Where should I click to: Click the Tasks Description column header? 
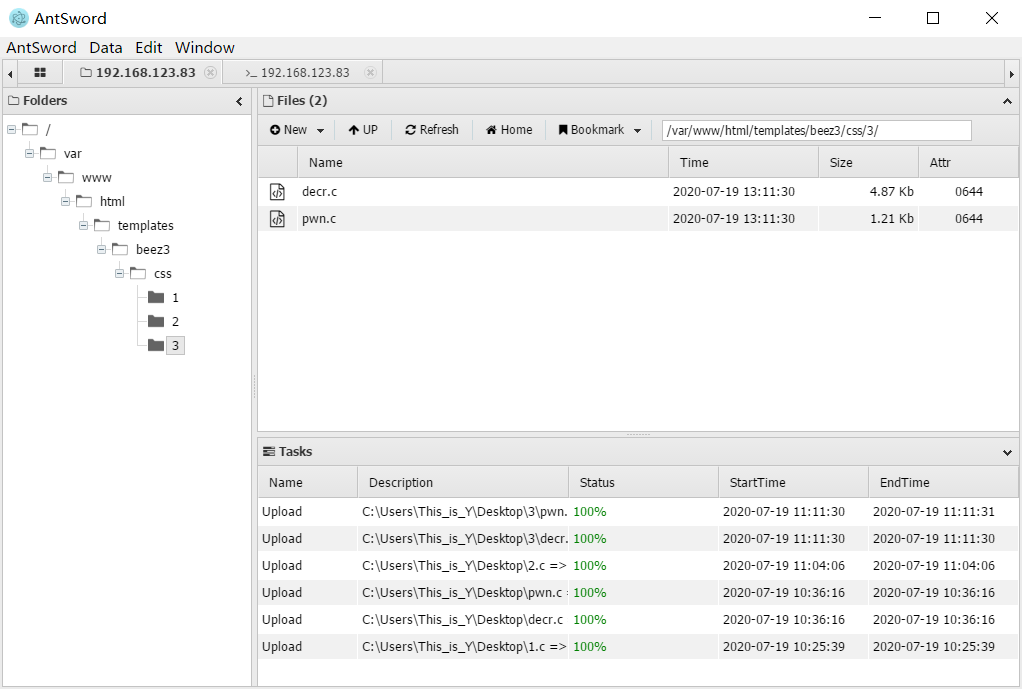[x=463, y=482]
